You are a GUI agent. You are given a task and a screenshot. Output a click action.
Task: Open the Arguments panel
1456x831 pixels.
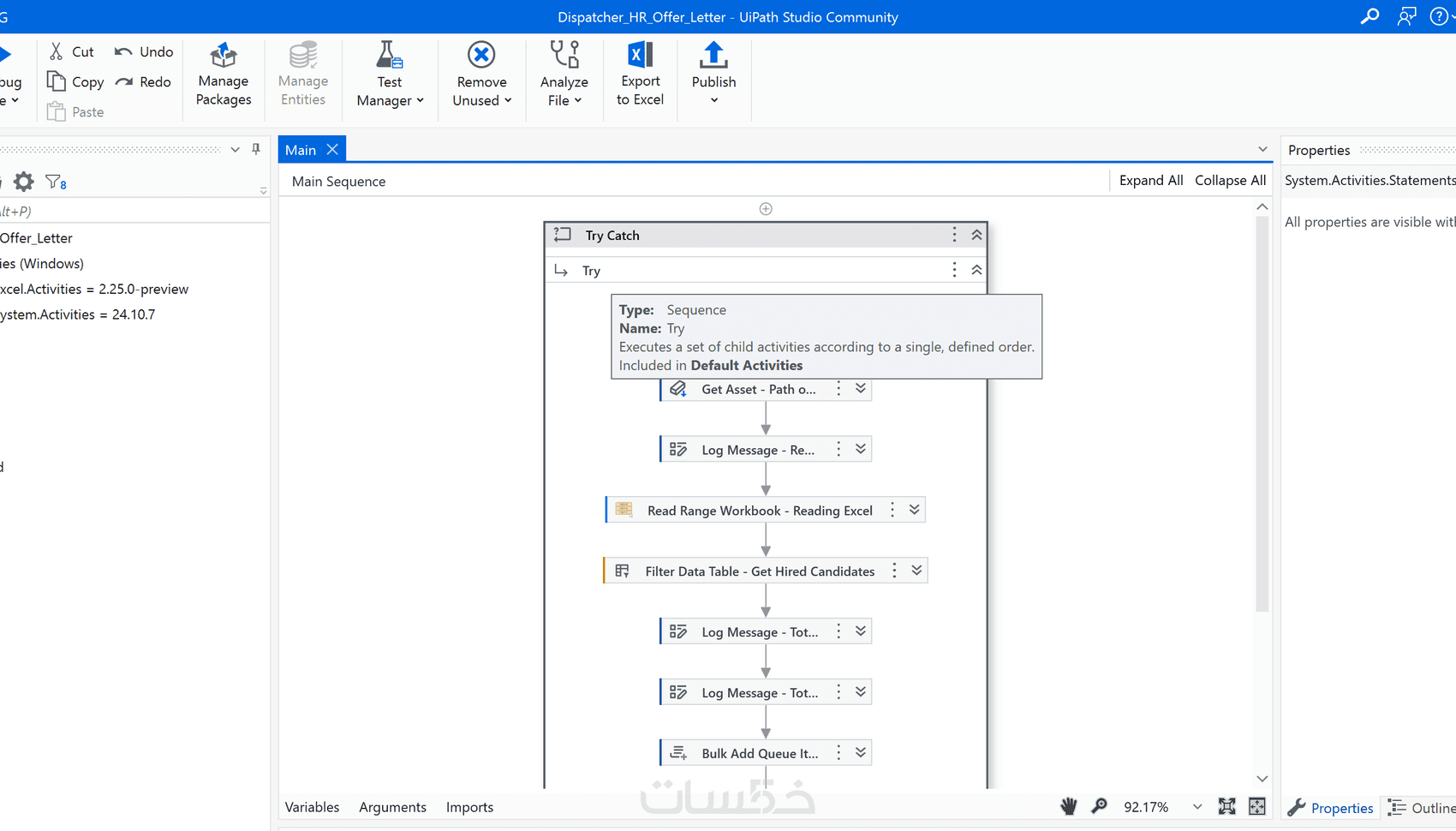click(x=392, y=807)
